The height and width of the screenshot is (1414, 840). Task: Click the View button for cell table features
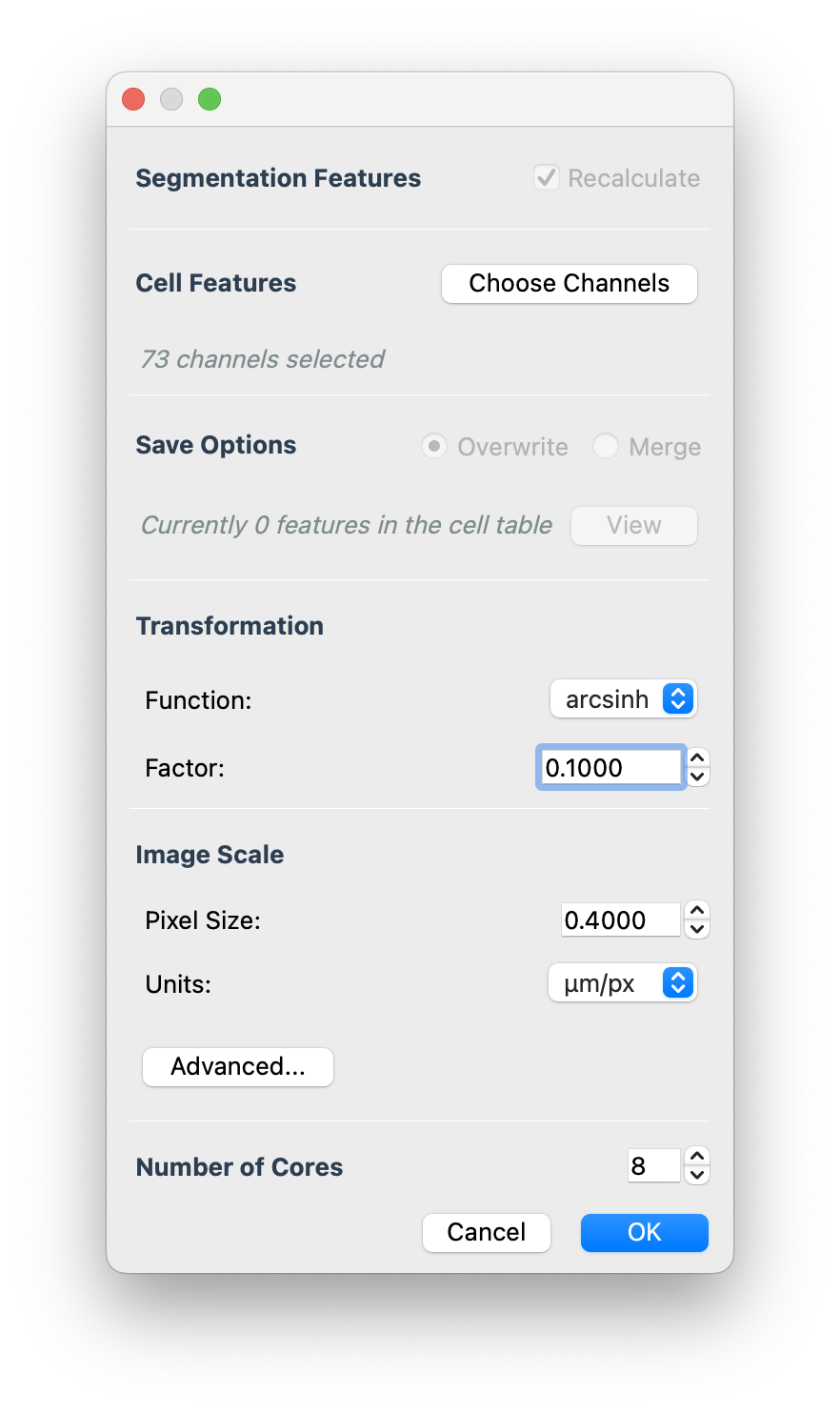(x=633, y=525)
